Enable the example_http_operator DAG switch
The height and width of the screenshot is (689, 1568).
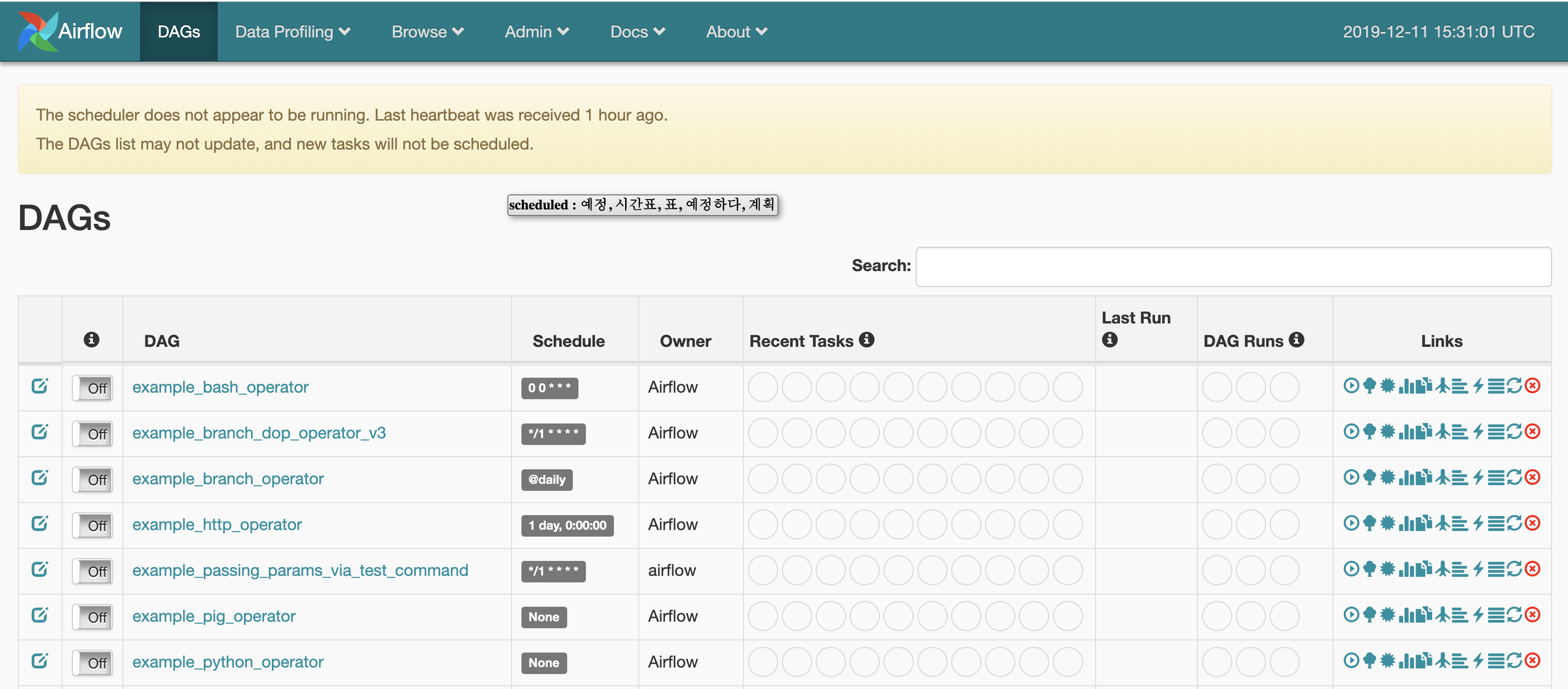pos(92,525)
